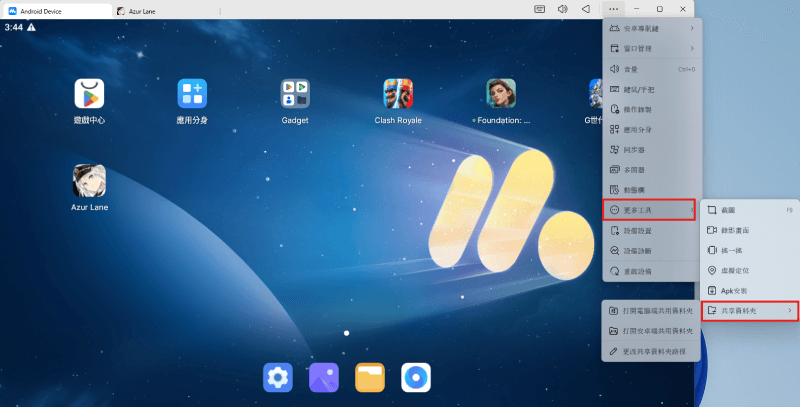Image resolution: width=800 pixels, height=407 pixels.
Task: Click the home screen page indicator dot
Action: pyautogui.click(x=346, y=333)
